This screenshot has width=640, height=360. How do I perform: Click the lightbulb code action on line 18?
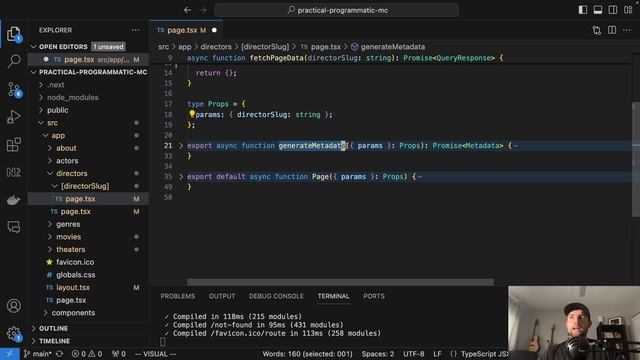192,114
